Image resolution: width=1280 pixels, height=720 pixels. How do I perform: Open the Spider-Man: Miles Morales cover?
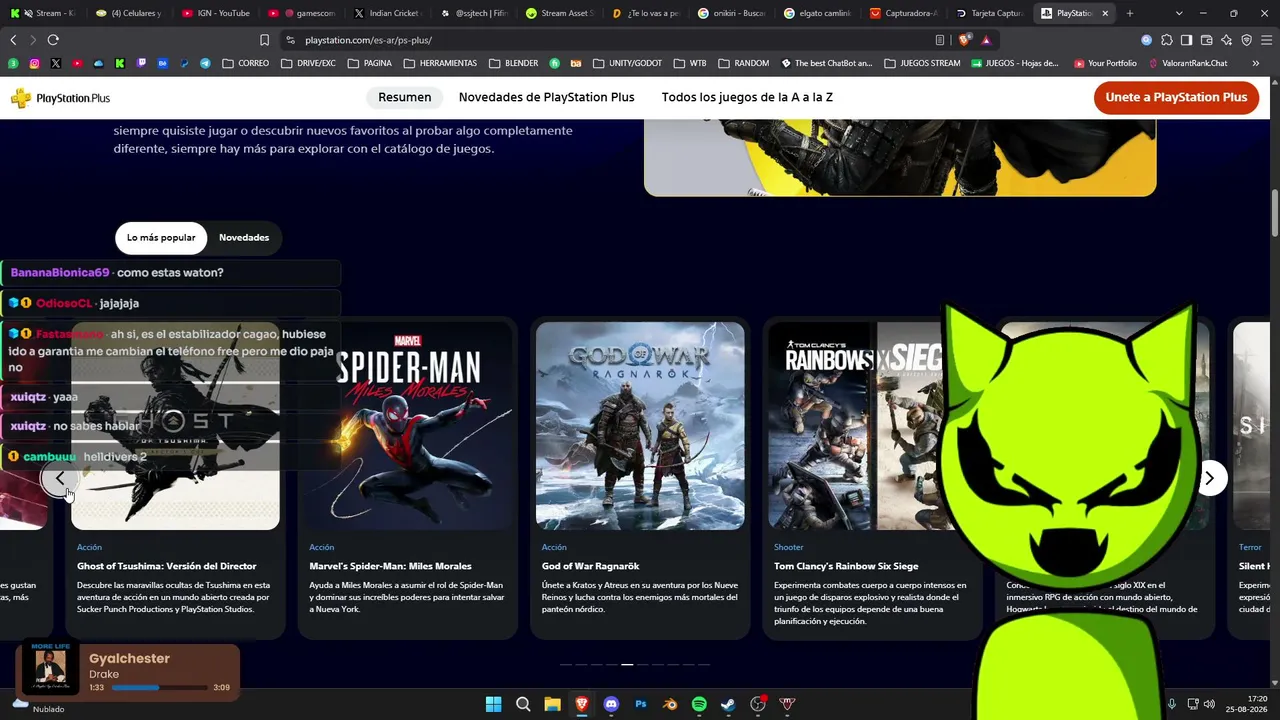coord(408,426)
